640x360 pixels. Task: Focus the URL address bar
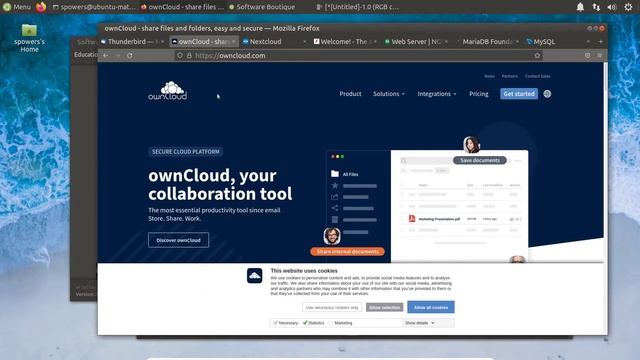click(x=359, y=56)
